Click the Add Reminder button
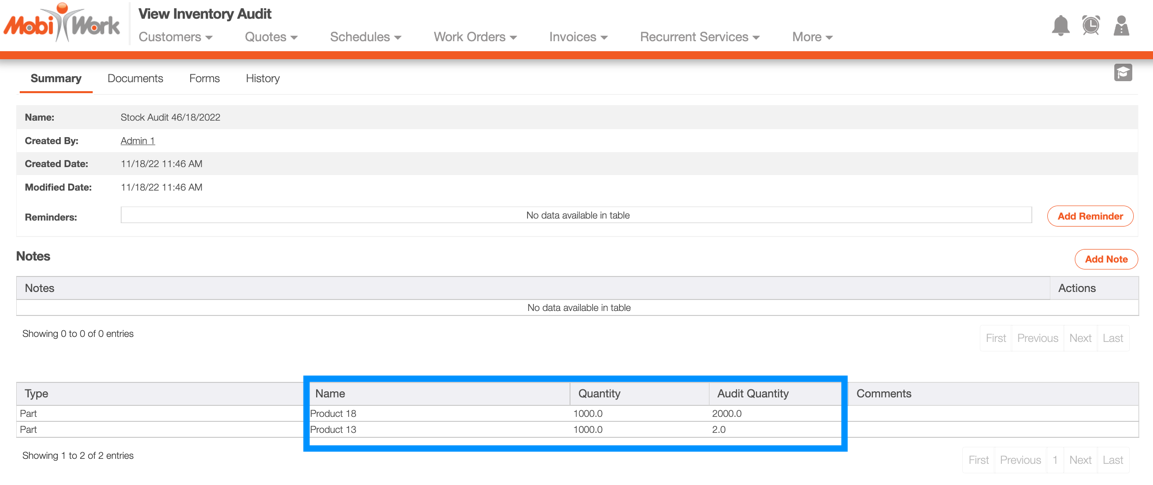This screenshot has width=1153, height=485. (1090, 216)
